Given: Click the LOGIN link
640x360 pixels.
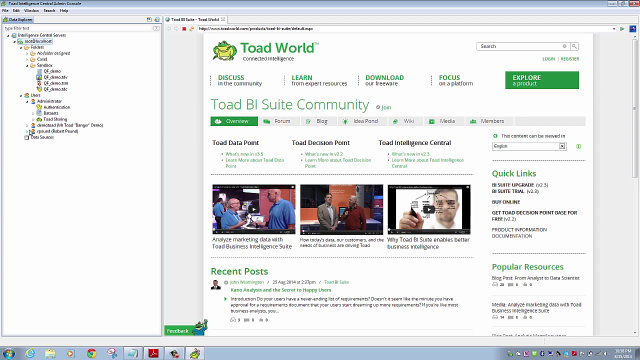Looking at the screenshot, I should pos(549,59).
